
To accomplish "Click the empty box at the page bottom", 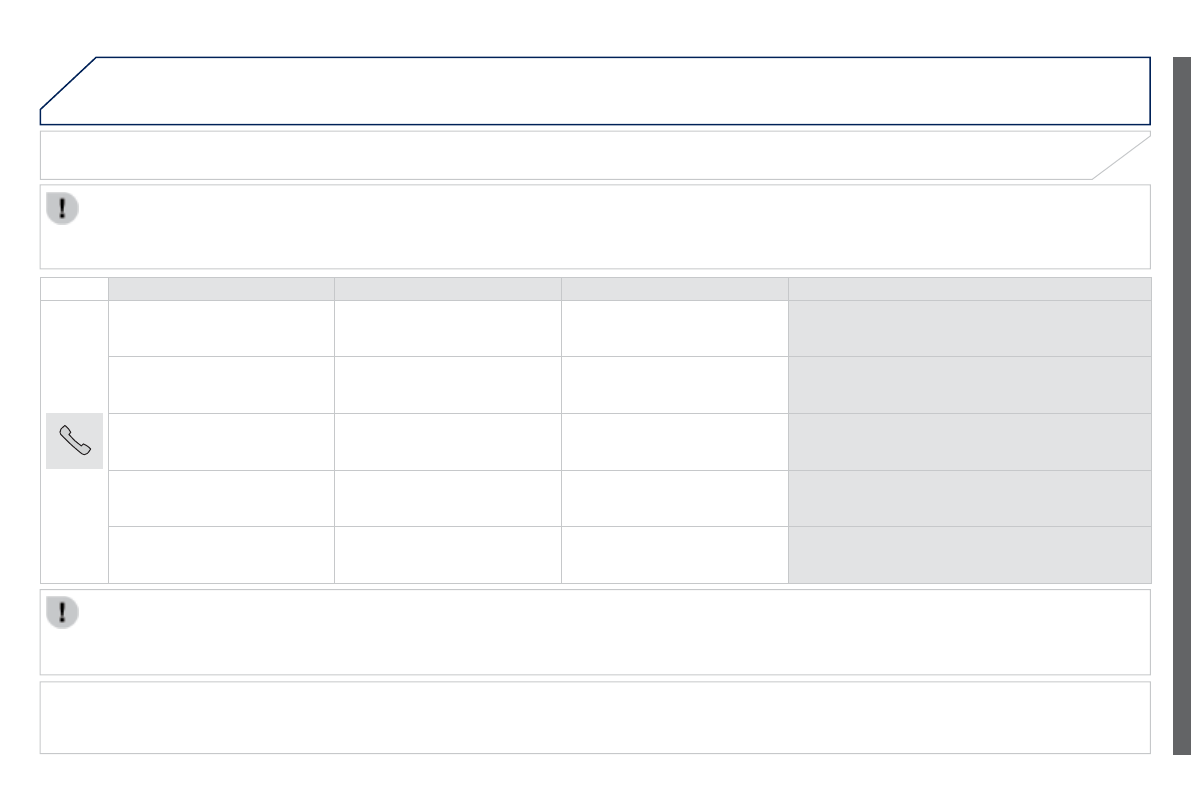I will (x=595, y=717).
